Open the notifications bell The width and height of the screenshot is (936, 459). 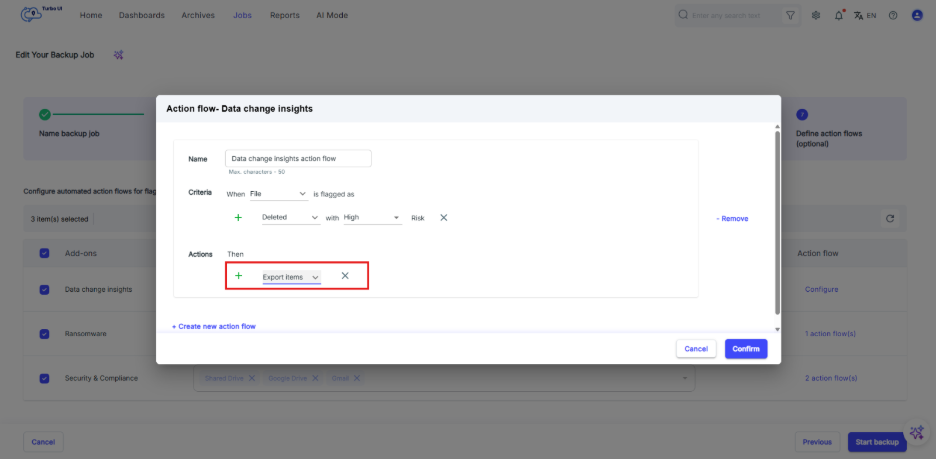click(x=838, y=16)
